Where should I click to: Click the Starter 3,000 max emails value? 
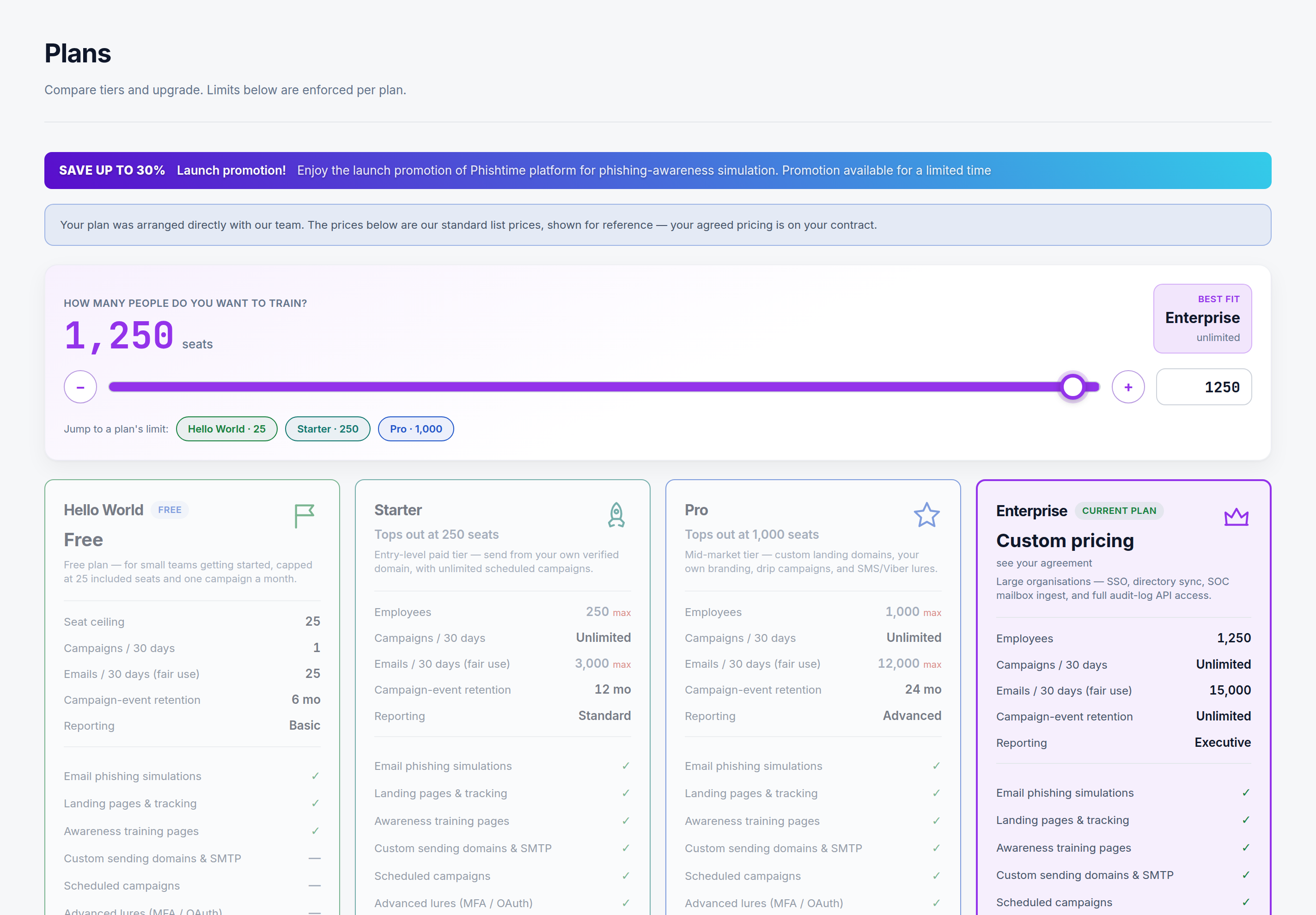603,663
